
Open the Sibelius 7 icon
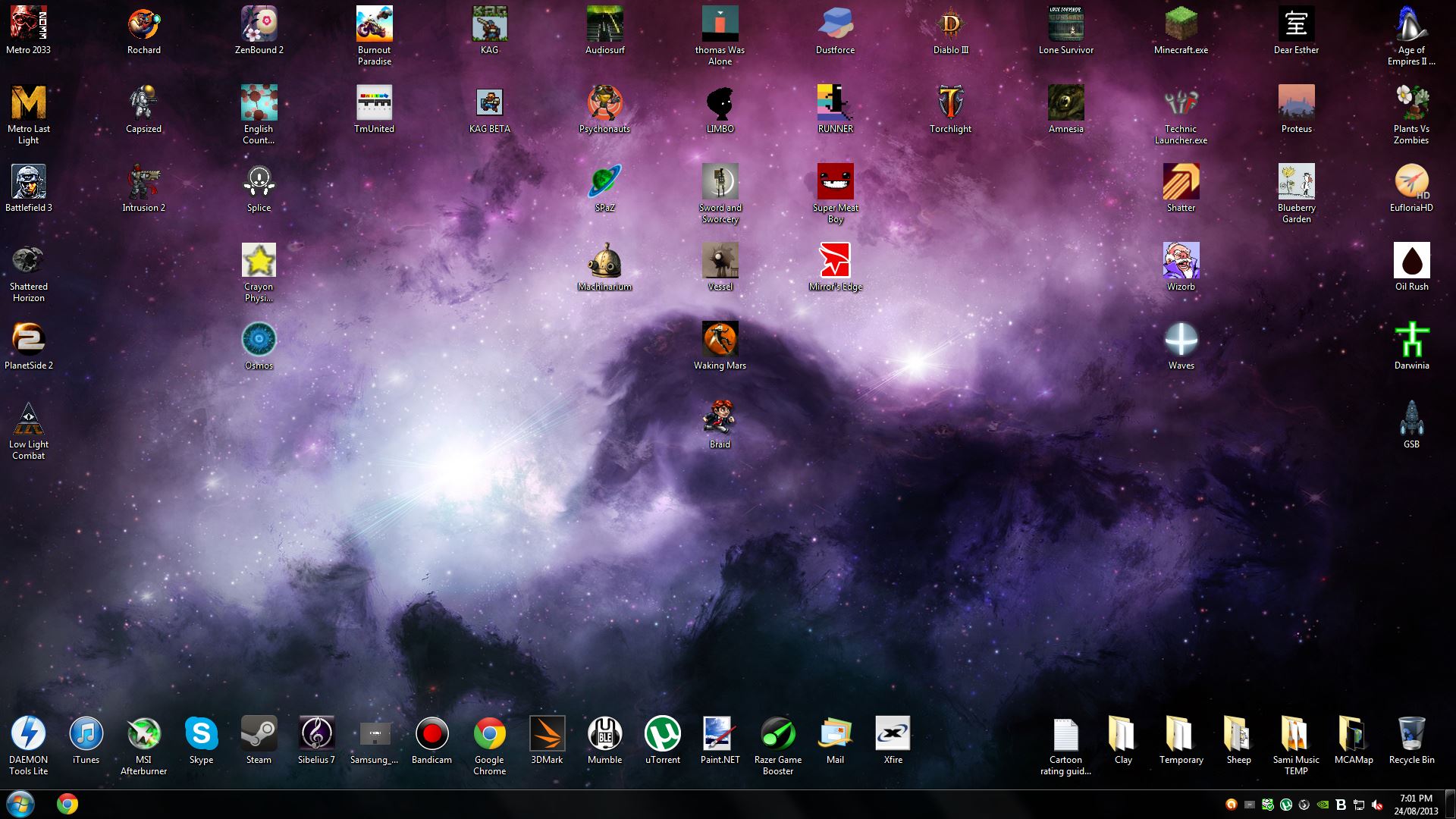click(317, 742)
